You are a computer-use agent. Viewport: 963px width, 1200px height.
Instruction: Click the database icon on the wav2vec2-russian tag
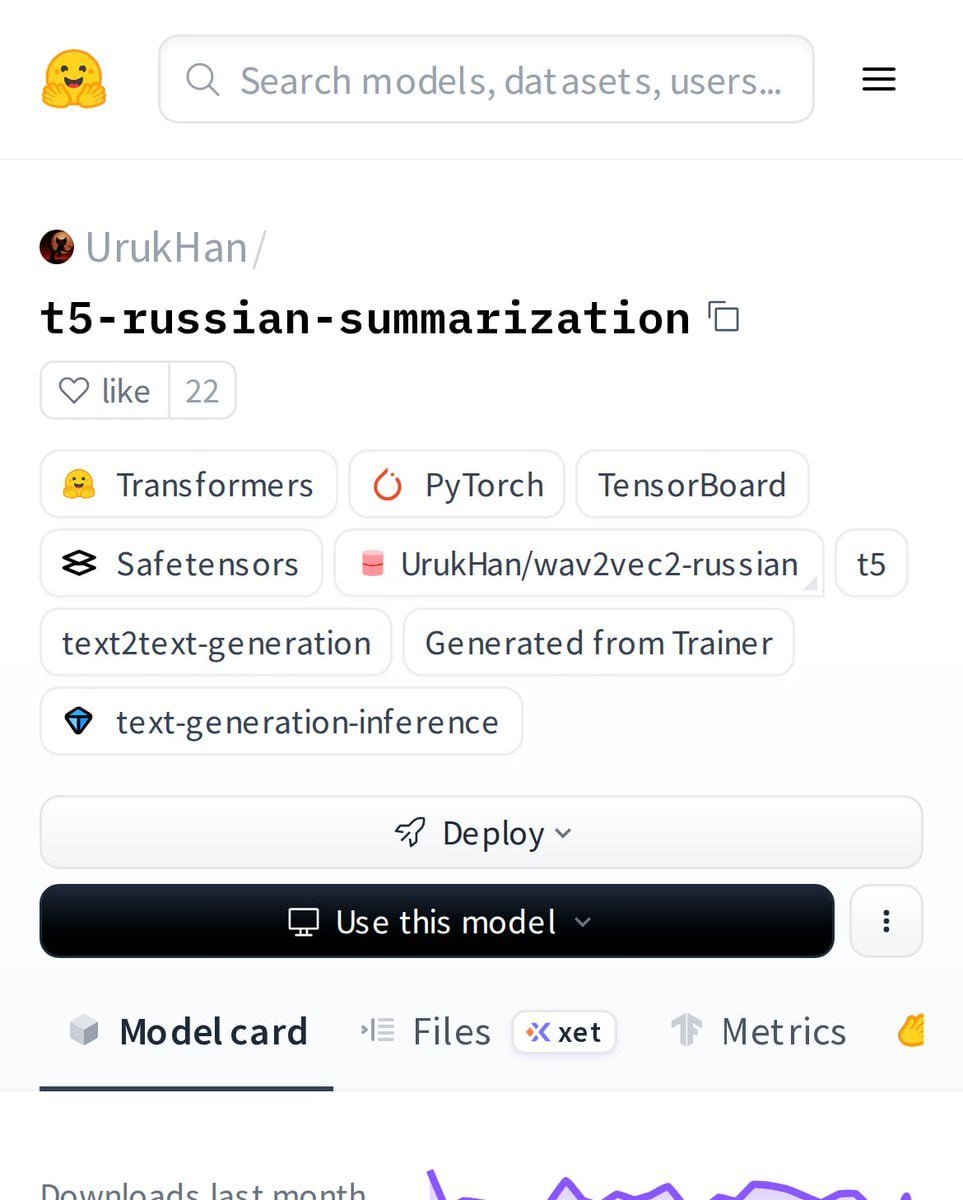[372, 563]
